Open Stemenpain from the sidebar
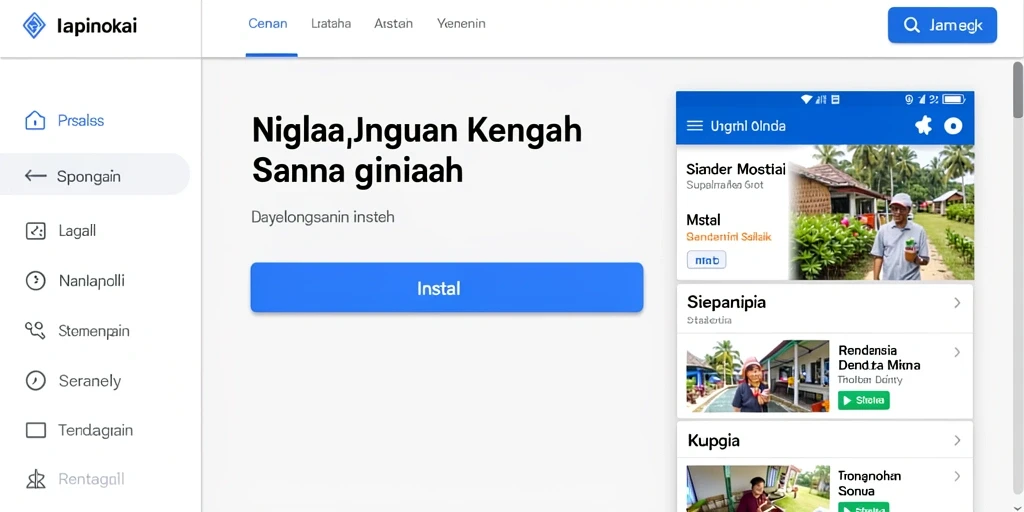The image size is (1024, 512). pyautogui.click(x=94, y=331)
